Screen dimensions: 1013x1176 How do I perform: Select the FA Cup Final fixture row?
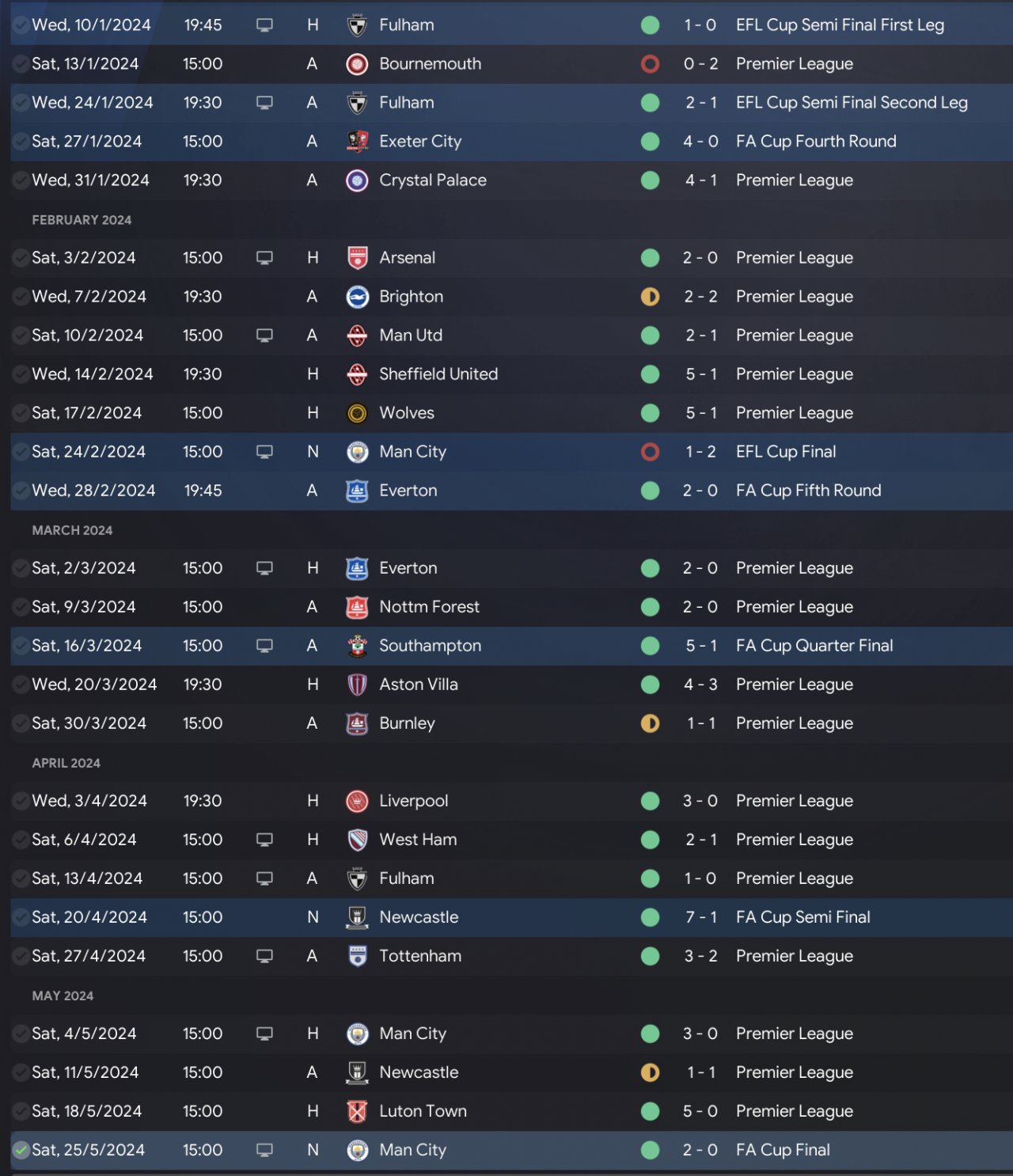511,1150
